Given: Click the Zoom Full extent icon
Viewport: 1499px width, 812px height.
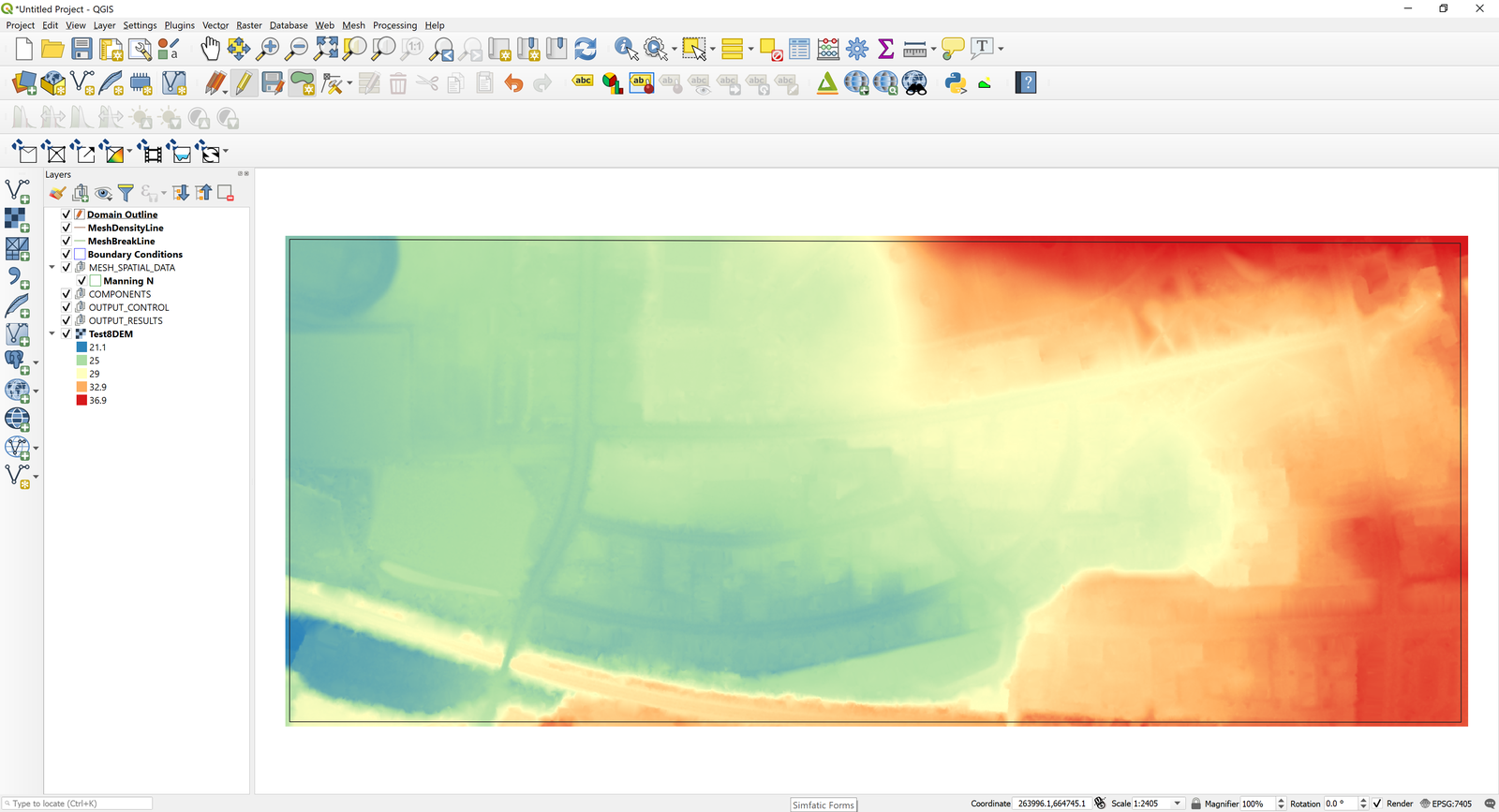Looking at the screenshot, I should (326, 49).
